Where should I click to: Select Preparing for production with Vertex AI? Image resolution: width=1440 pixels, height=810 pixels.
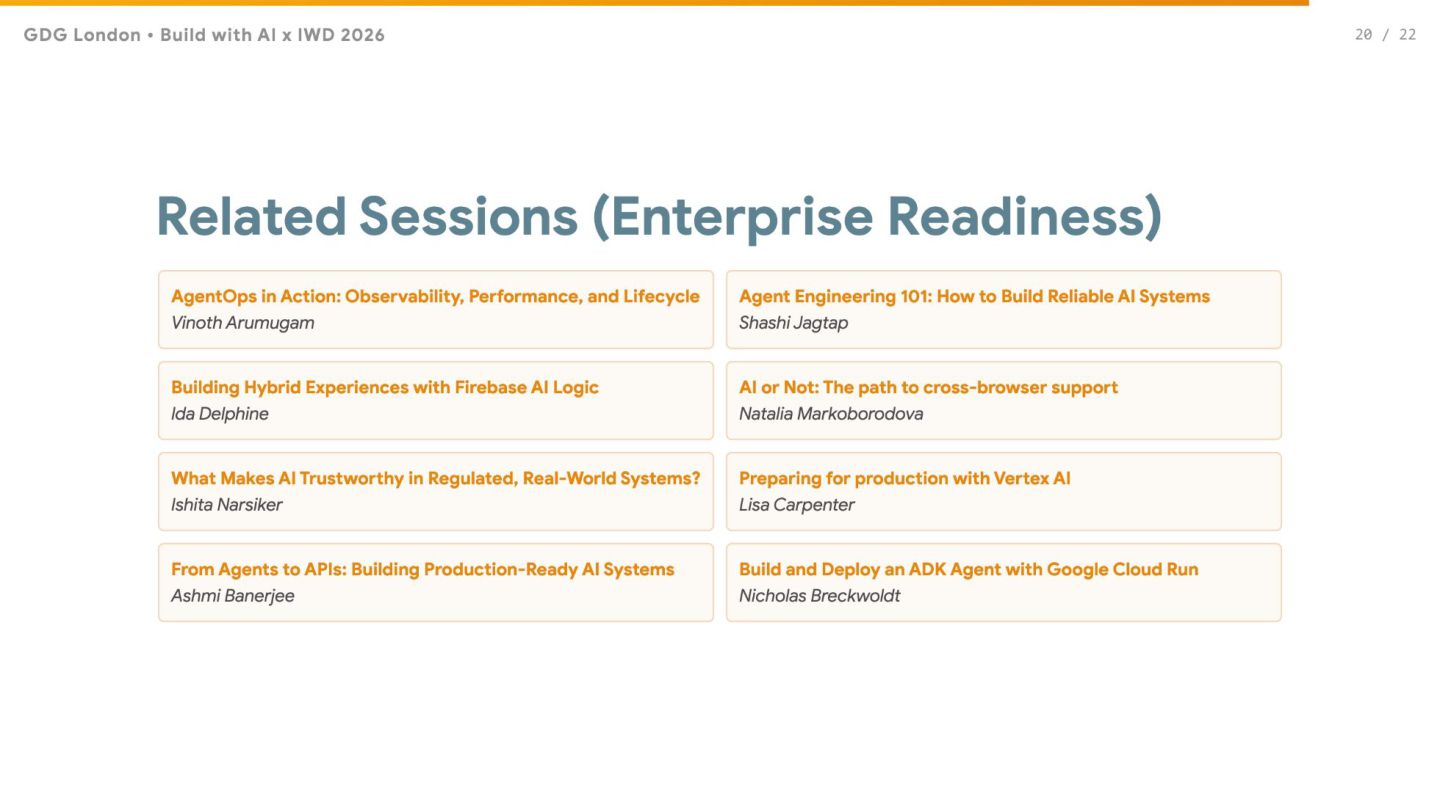coord(1003,491)
